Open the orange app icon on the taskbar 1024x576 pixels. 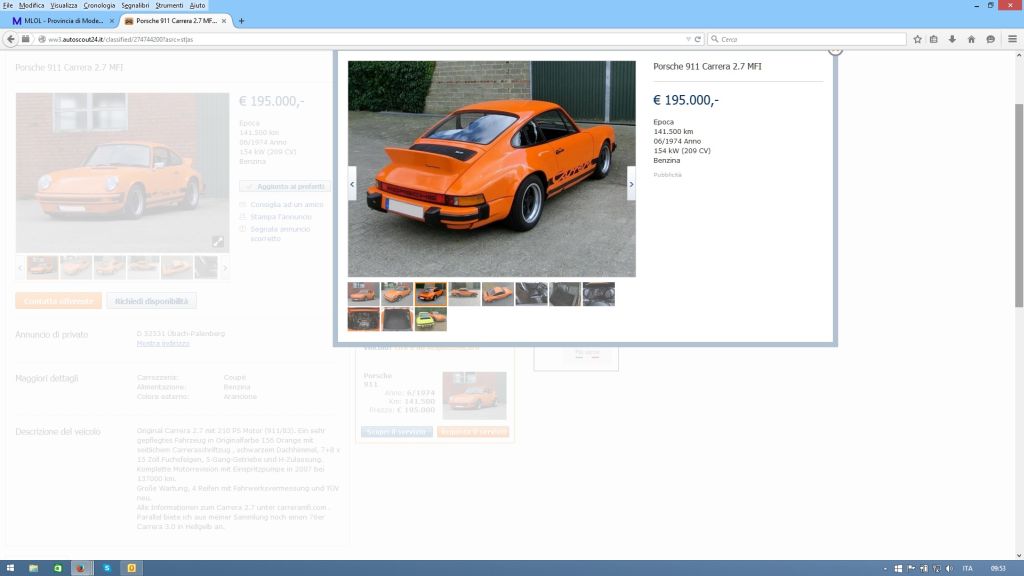(131, 568)
